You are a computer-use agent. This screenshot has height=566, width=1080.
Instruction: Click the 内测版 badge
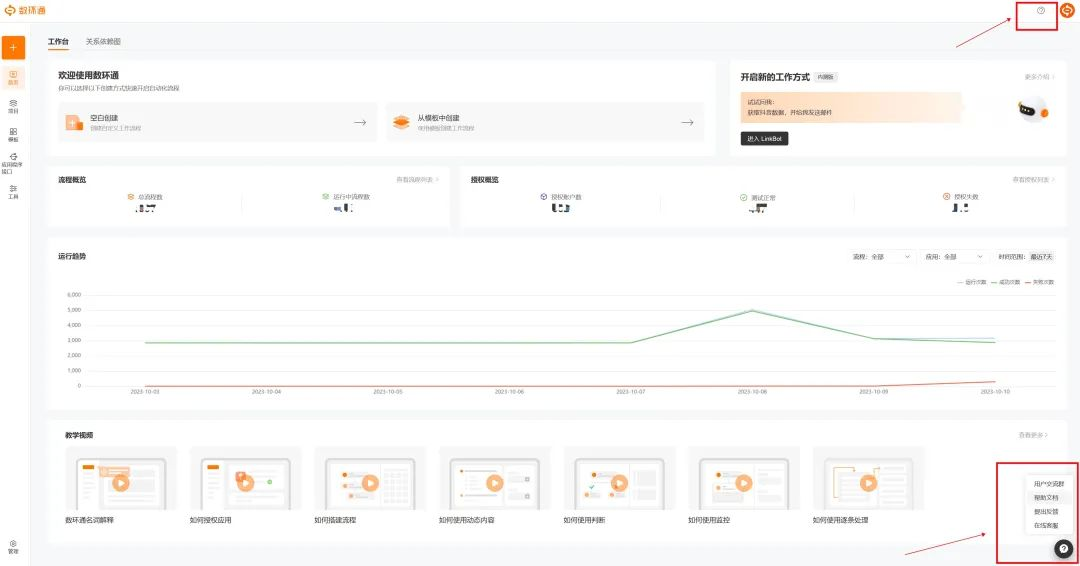(x=826, y=77)
